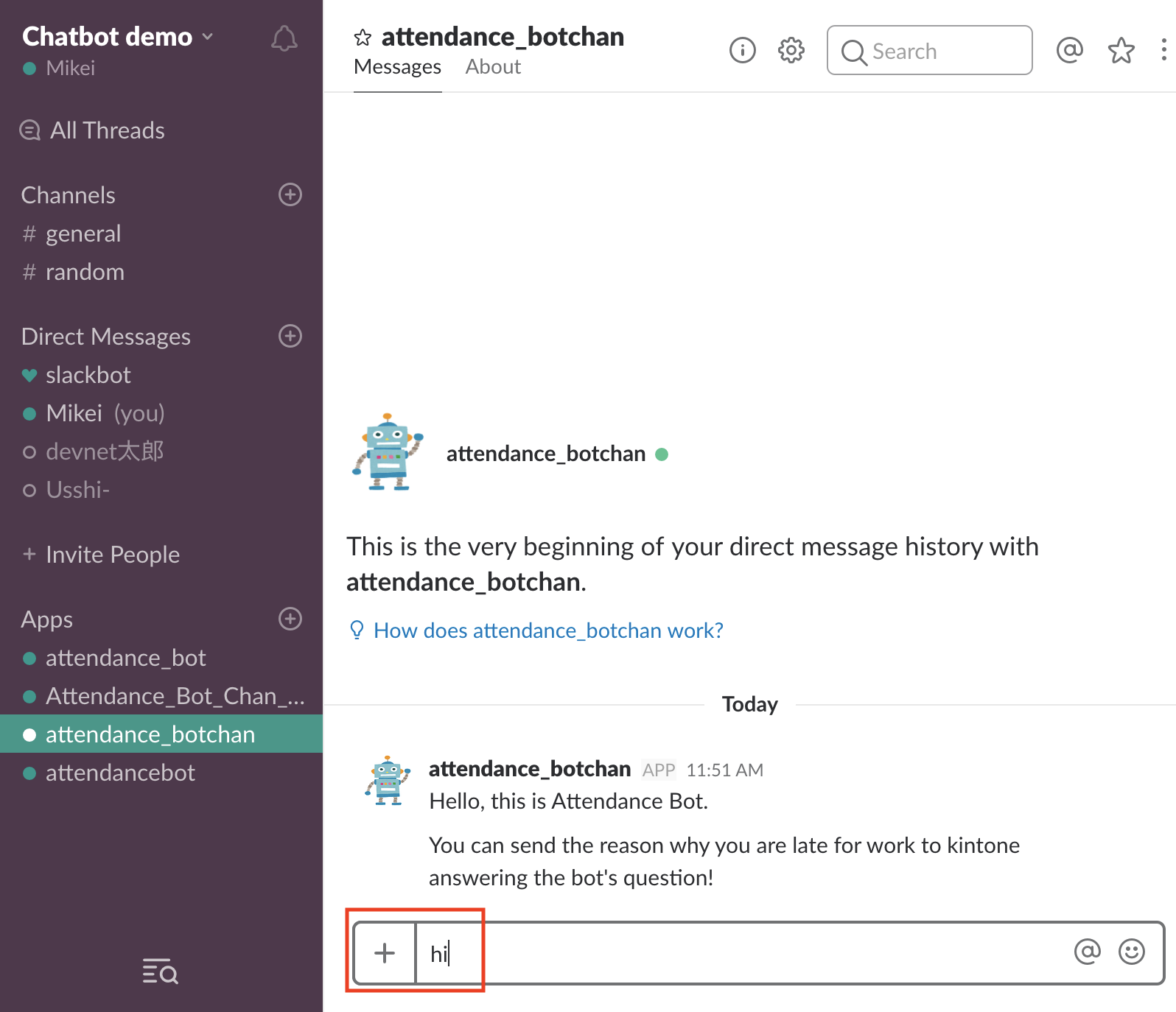Start a new direct message with plus
Viewport: 1176px width, 1012px height.
click(x=290, y=336)
